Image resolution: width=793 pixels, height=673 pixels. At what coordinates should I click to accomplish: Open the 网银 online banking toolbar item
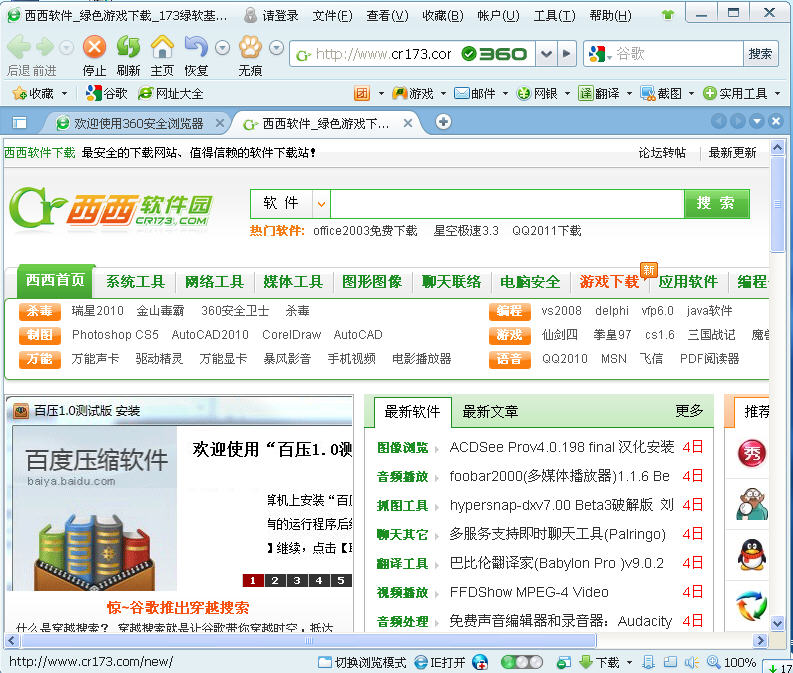tap(537, 94)
